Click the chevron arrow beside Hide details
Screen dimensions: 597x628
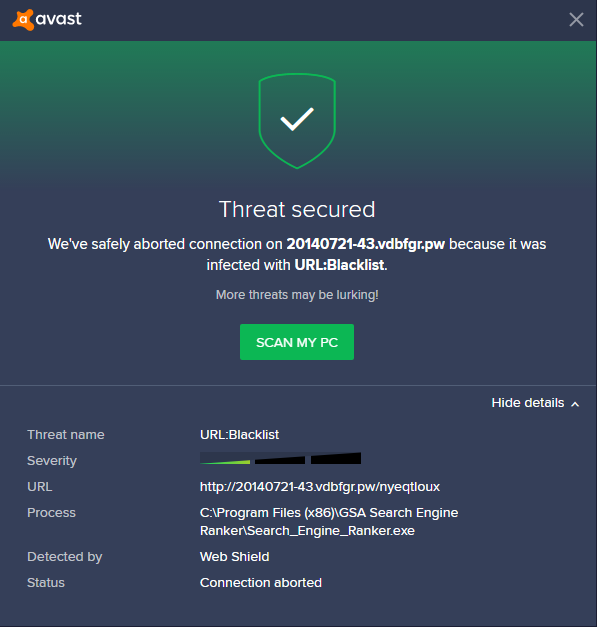tap(575, 404)
